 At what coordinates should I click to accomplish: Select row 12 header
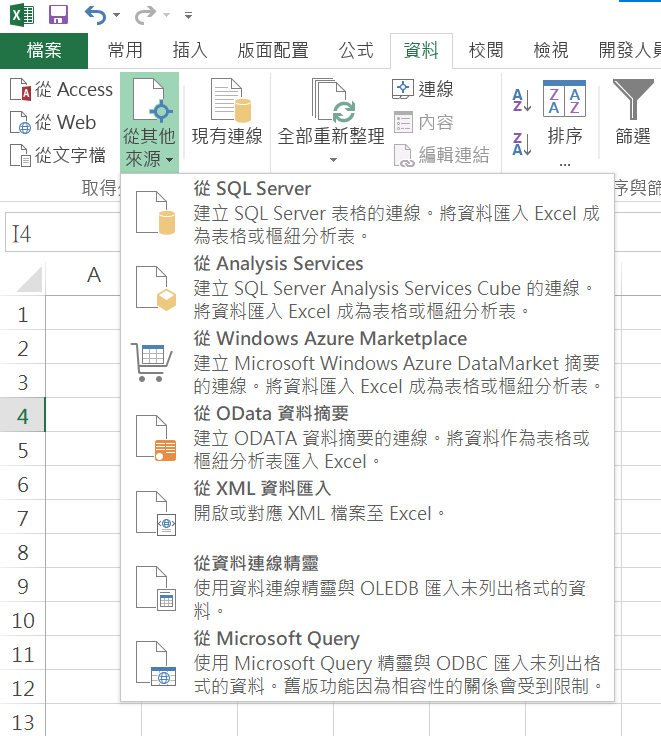click(x=23, y=688)
